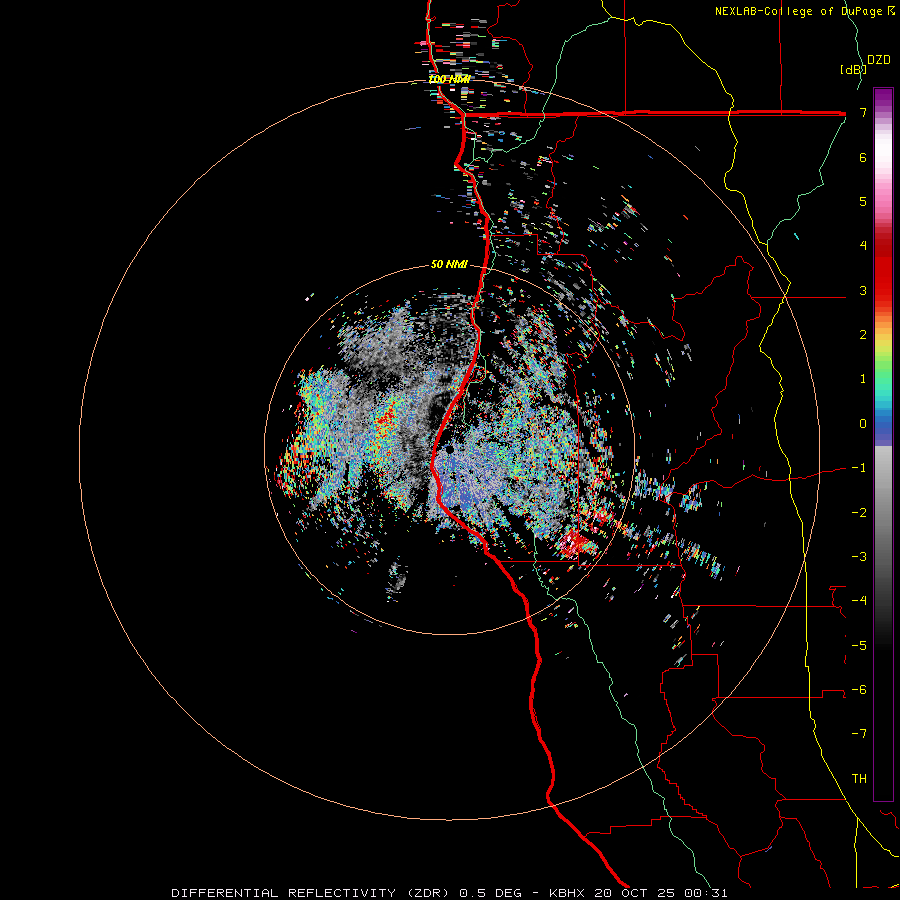The width and height of the screenshot is (900, 900).
Task: Click the 20 OCT 25 00:31 timestamp
Action: (660, 893)
